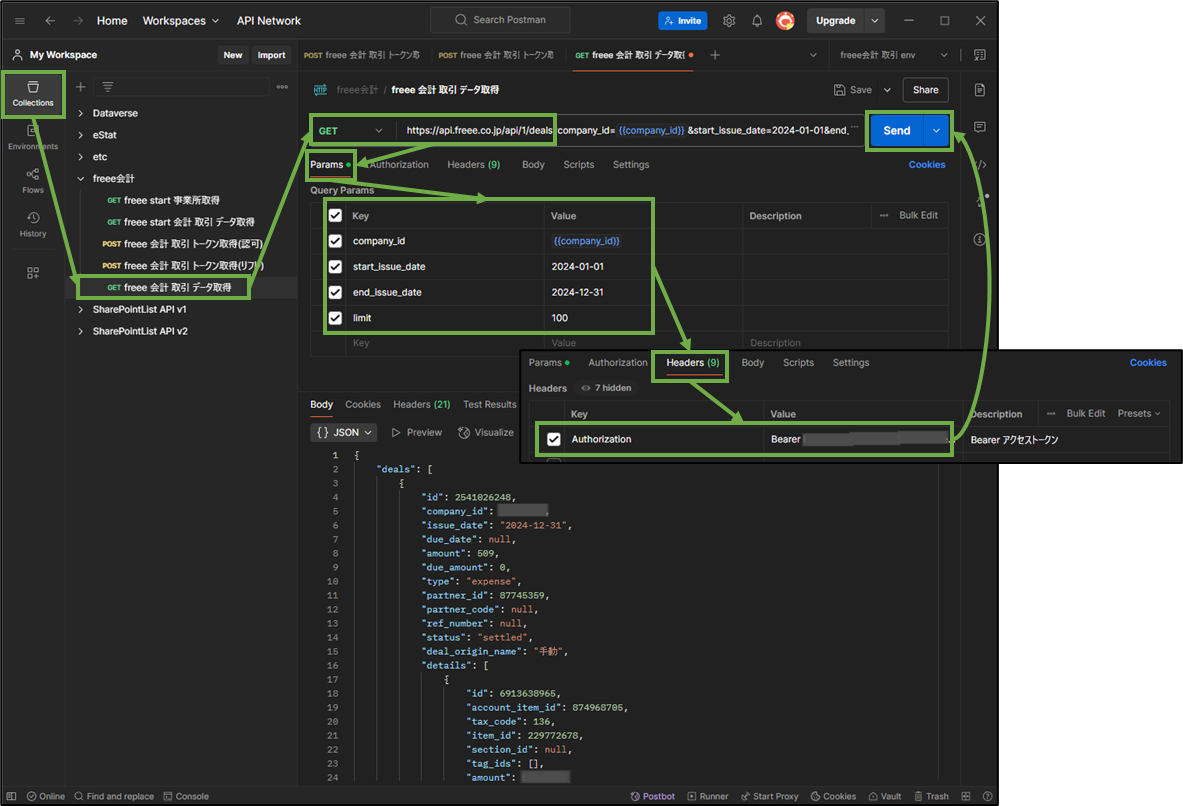Open Runner in the status bar
The width and height of the screenshot is (1183, 806).
click(x=708, y=796)
